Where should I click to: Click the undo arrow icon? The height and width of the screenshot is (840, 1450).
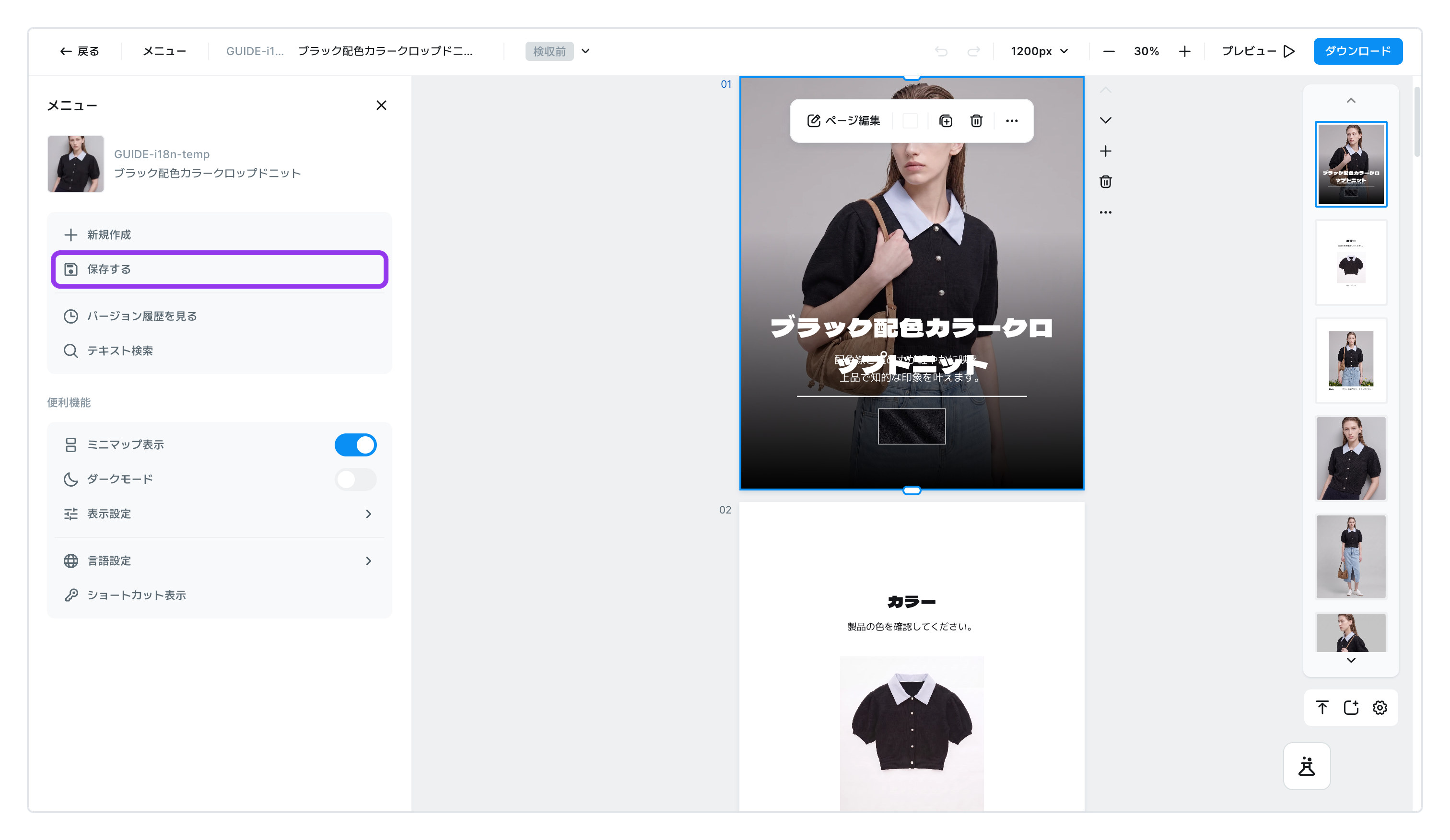(x=941, y=51)
